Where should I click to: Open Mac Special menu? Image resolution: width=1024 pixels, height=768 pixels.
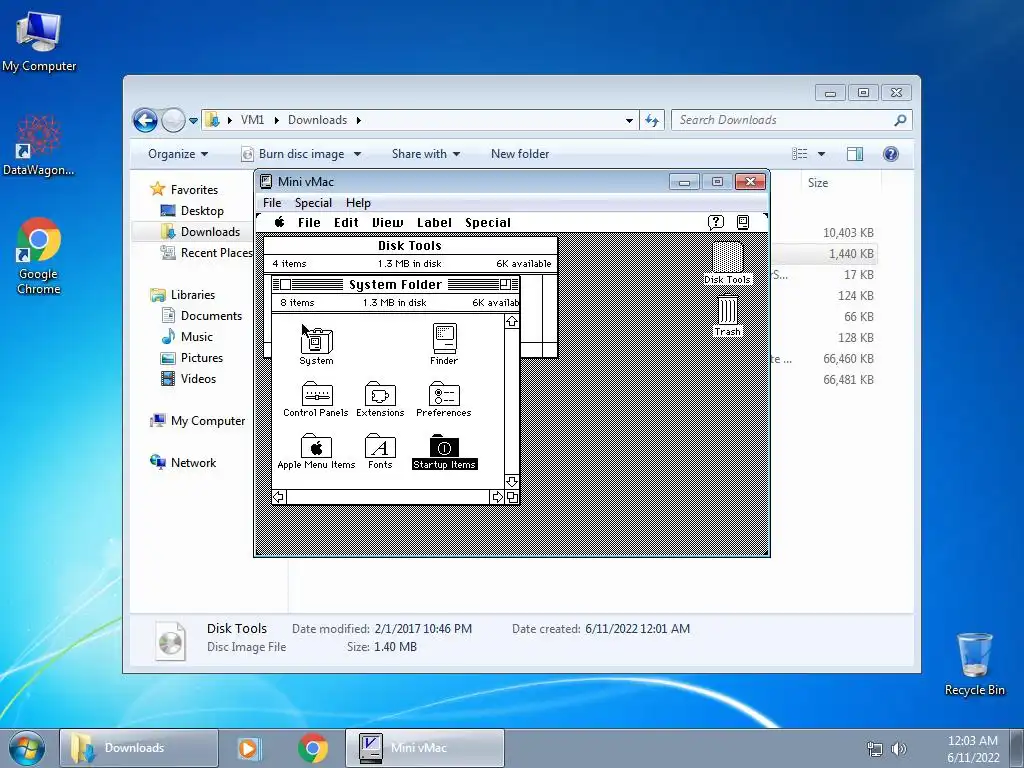488,223
